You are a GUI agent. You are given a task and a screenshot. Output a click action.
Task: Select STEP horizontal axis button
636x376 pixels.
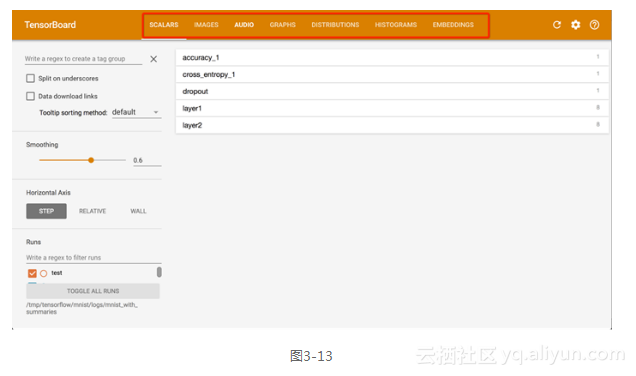(x=46, y=211)
